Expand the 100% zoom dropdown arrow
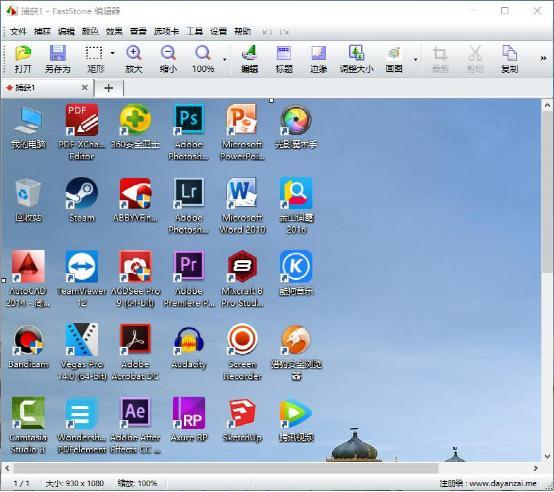This screenshot has width=554, height=492. (x=224, y=59)
